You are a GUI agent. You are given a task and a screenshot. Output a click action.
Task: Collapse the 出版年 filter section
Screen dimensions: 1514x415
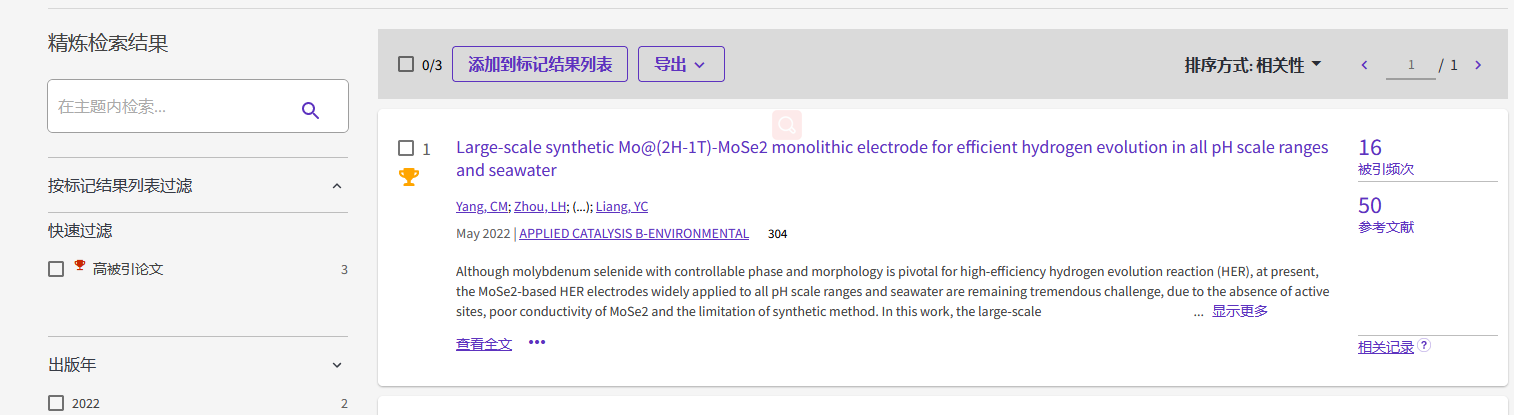pos(337,365)
